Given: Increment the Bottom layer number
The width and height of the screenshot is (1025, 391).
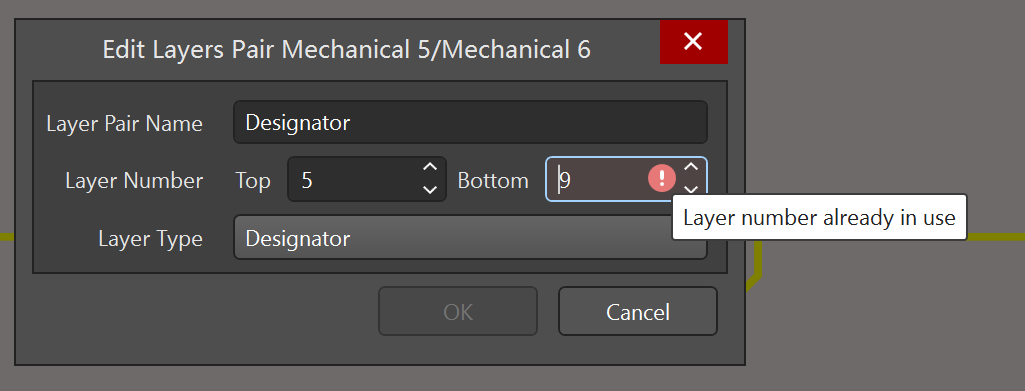Looking at the screenshot, I should 691,167.
